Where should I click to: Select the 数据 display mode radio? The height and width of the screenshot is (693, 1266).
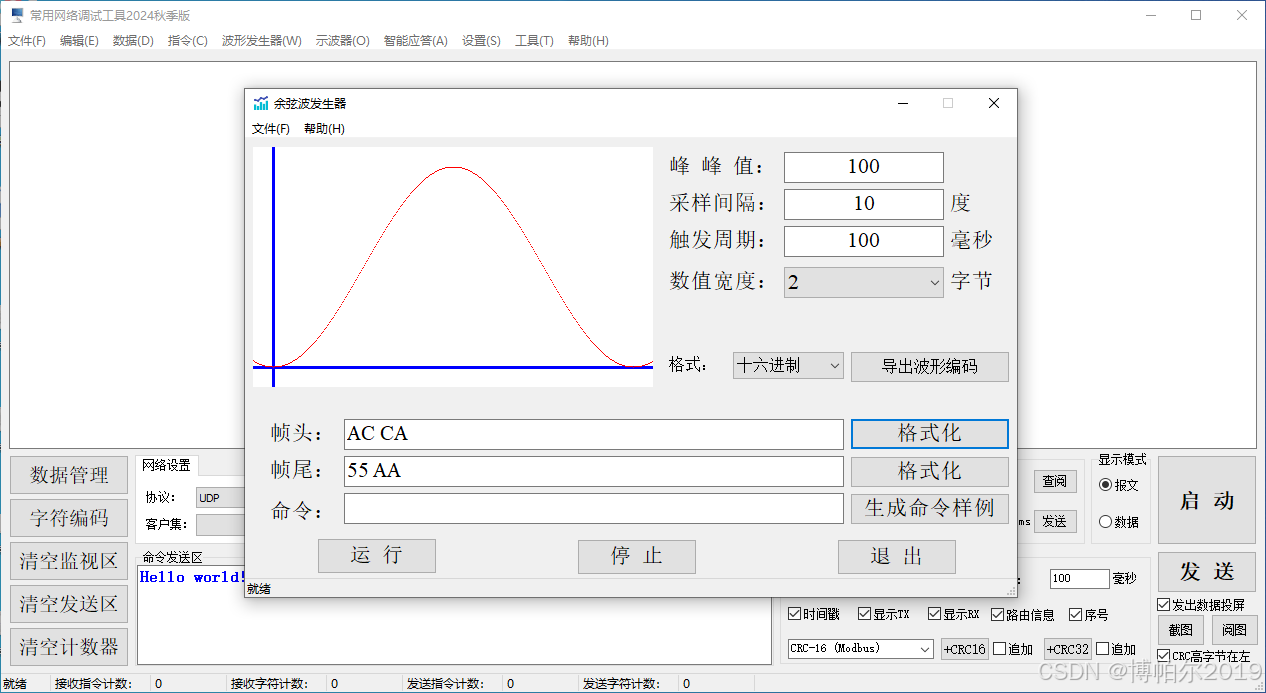[x=1119, y=522]
